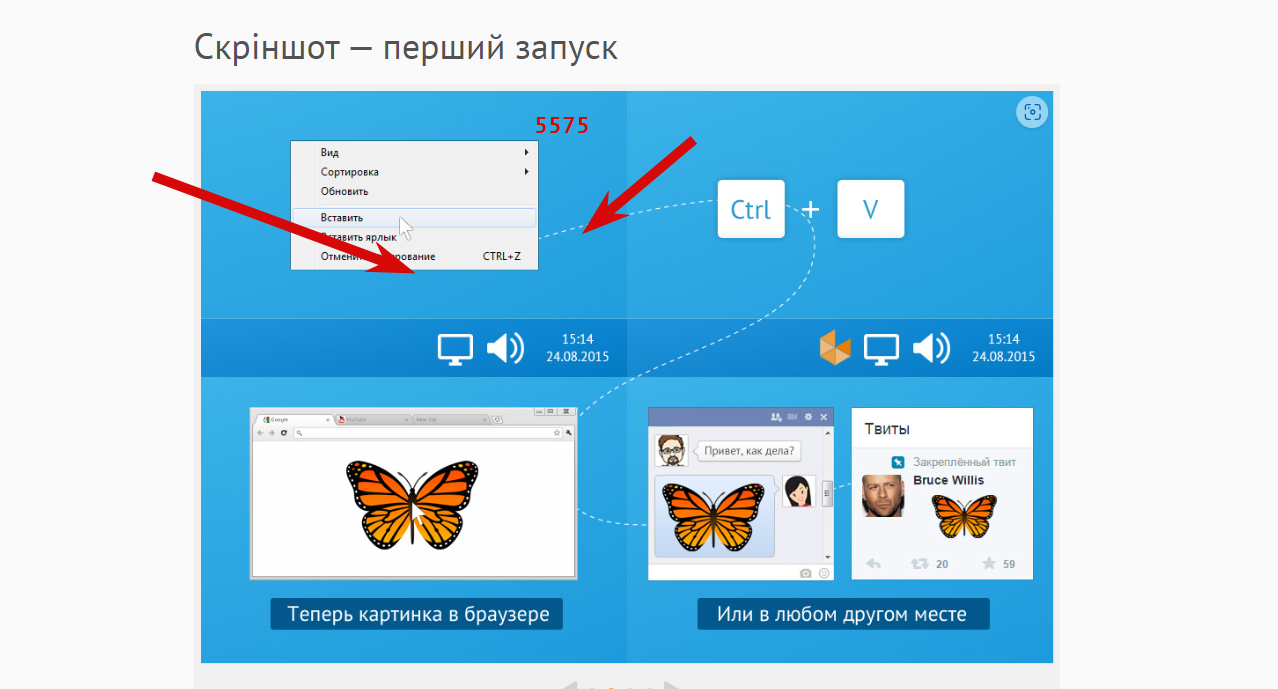Open the Вид submenu entry

pos(414,153)
